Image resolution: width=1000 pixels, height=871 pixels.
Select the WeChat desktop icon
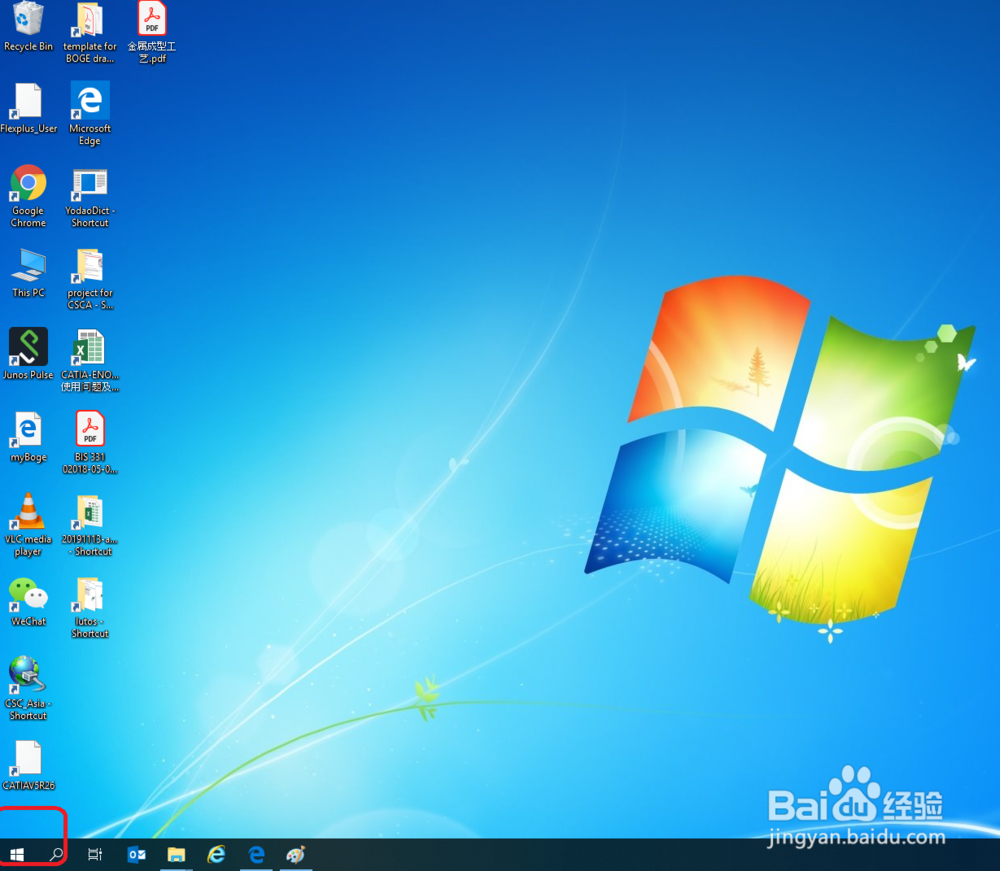pos(28,594)
